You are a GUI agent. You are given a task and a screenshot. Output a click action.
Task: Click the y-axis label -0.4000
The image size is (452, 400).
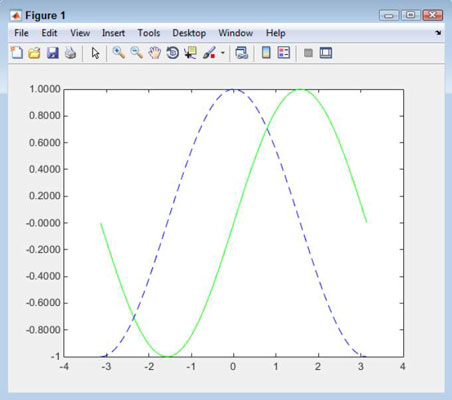(43, 276)
